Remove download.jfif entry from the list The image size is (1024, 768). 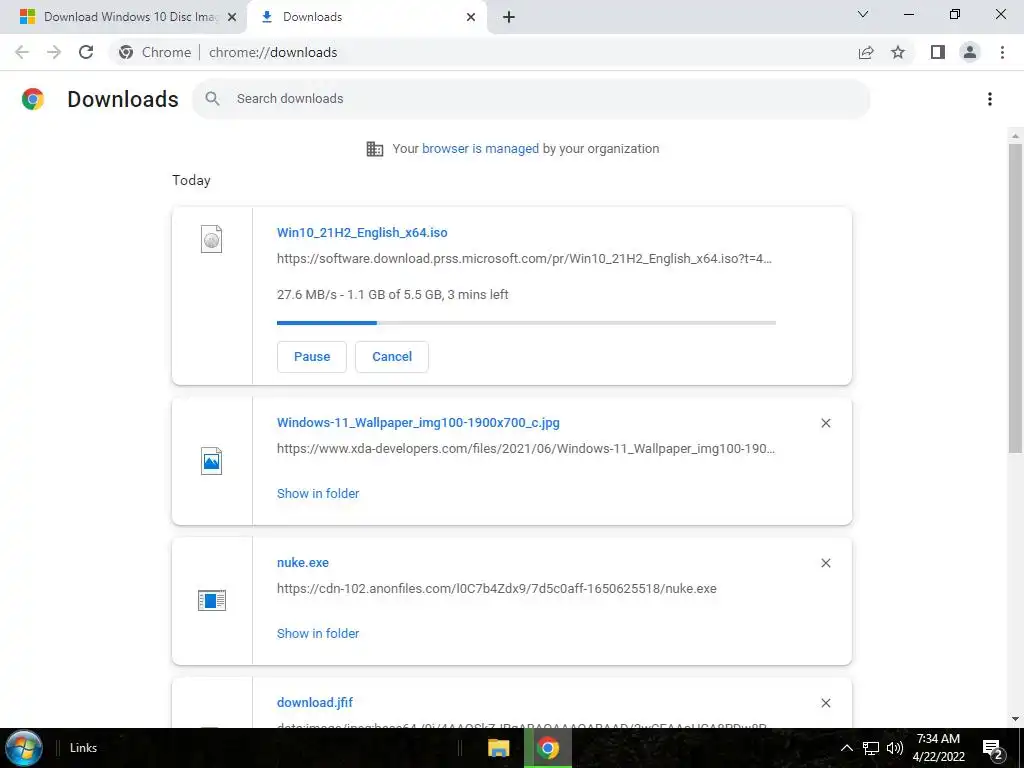825,703
